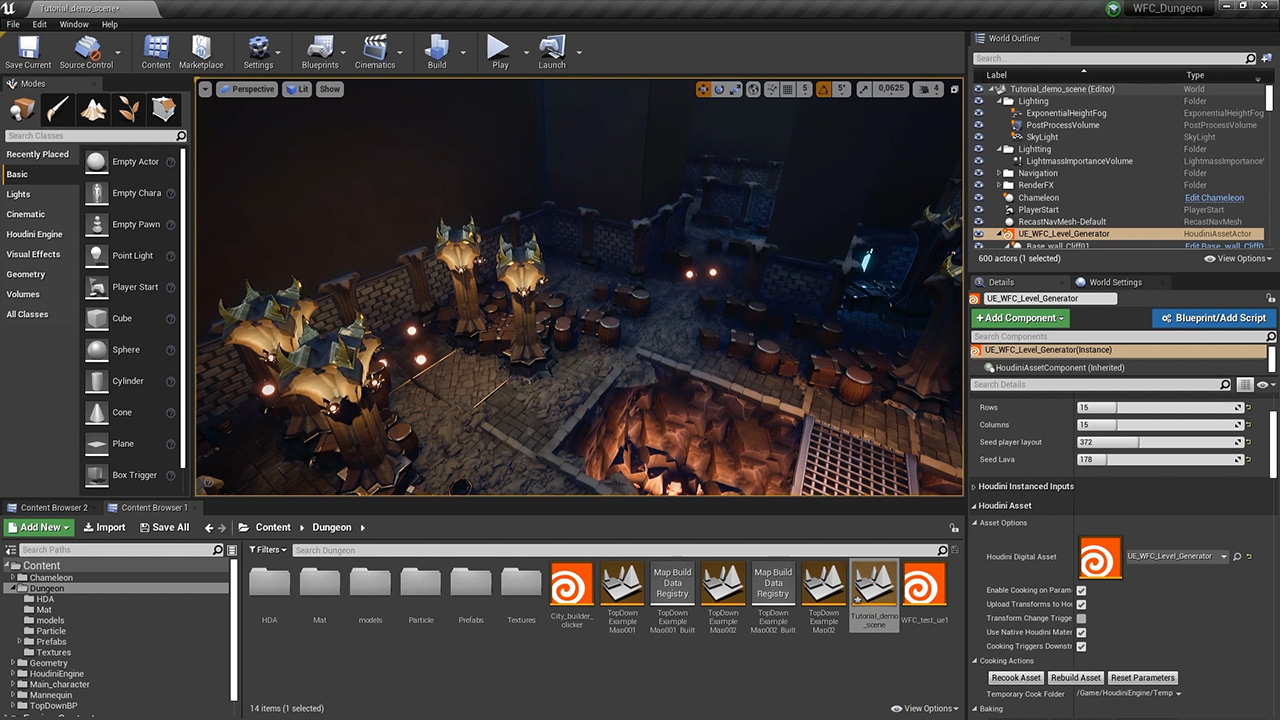This screenshot has height=720, width=1280.
Task: Click the Recook Asset button
Action: 1016,678
